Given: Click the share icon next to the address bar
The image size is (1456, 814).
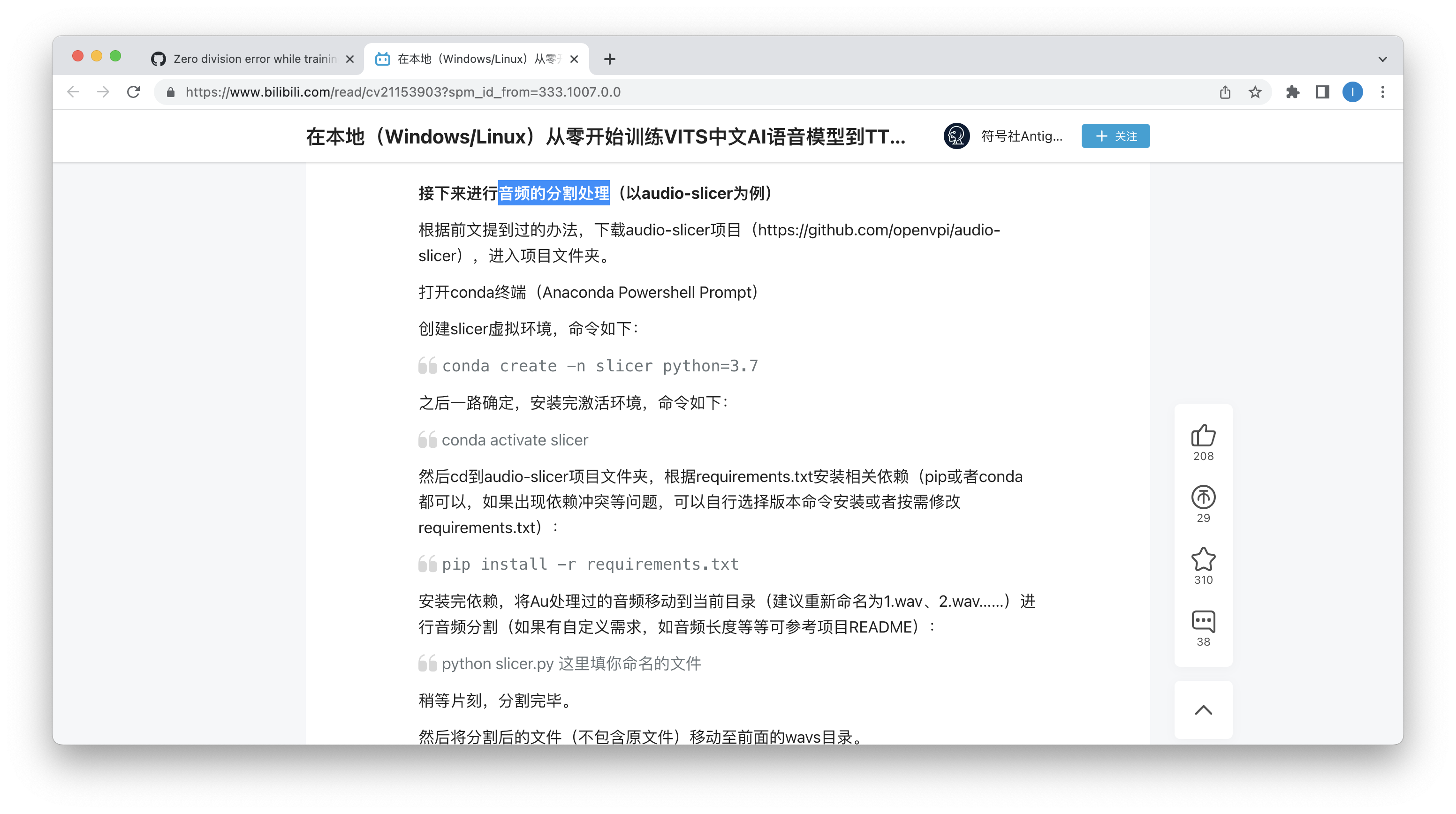Looking at the screenshot, I should point(1224,92).
